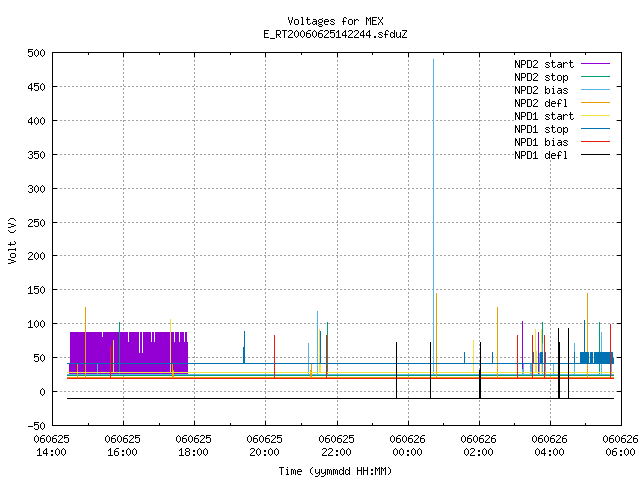Viewport: 640px width, 480px height.
Task: Click the 060626 02:00 x-axis tick label
Action: [478, 446]
